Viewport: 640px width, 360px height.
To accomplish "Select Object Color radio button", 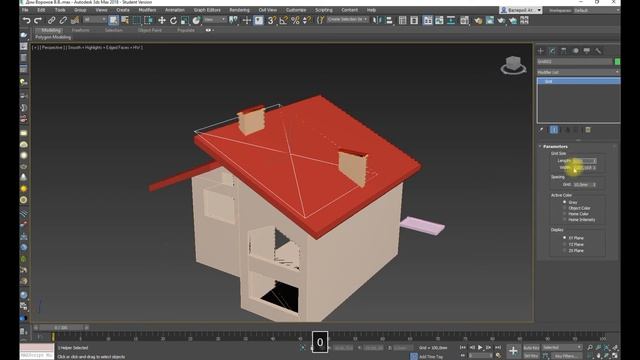I will pos(565,208).
